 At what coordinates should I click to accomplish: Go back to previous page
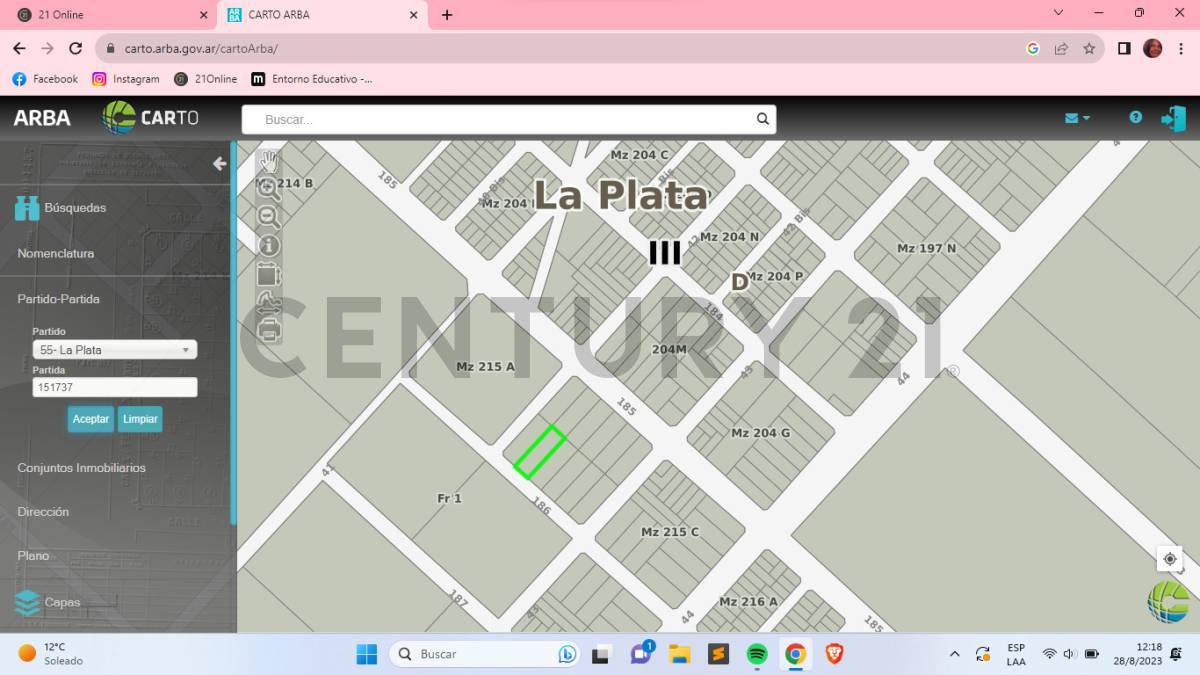[19, 48]
